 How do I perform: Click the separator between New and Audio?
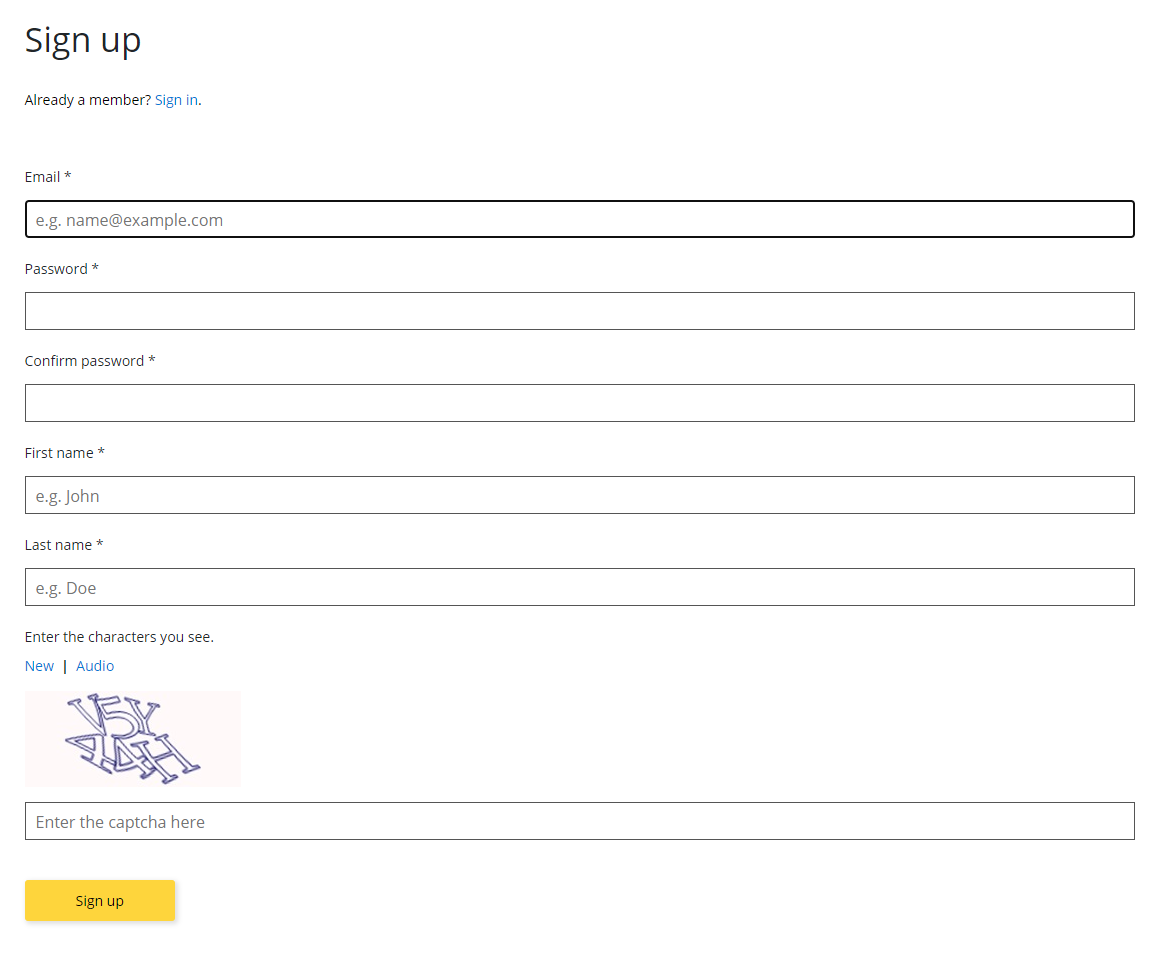click(65, 666)
